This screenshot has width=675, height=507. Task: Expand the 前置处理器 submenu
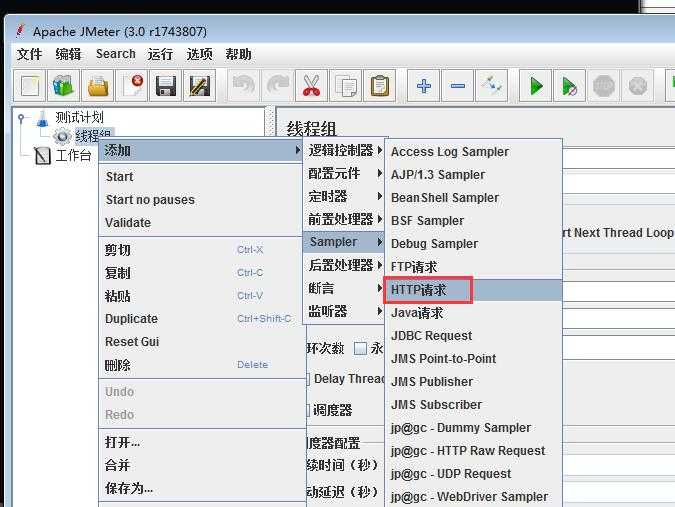pos(344,219)
